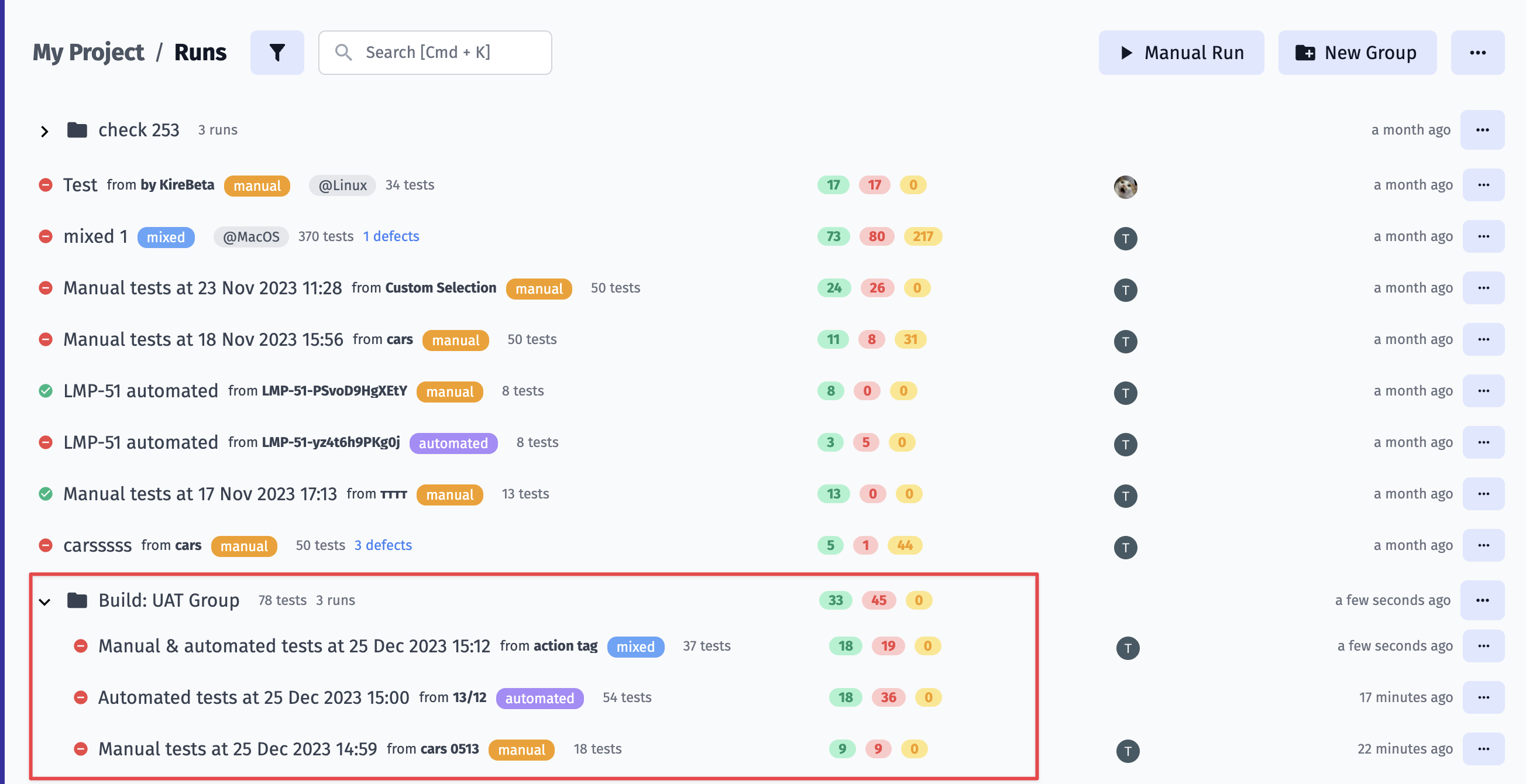Open the filter button next to Runs
1526x784 pixels.
coord(277,53)
